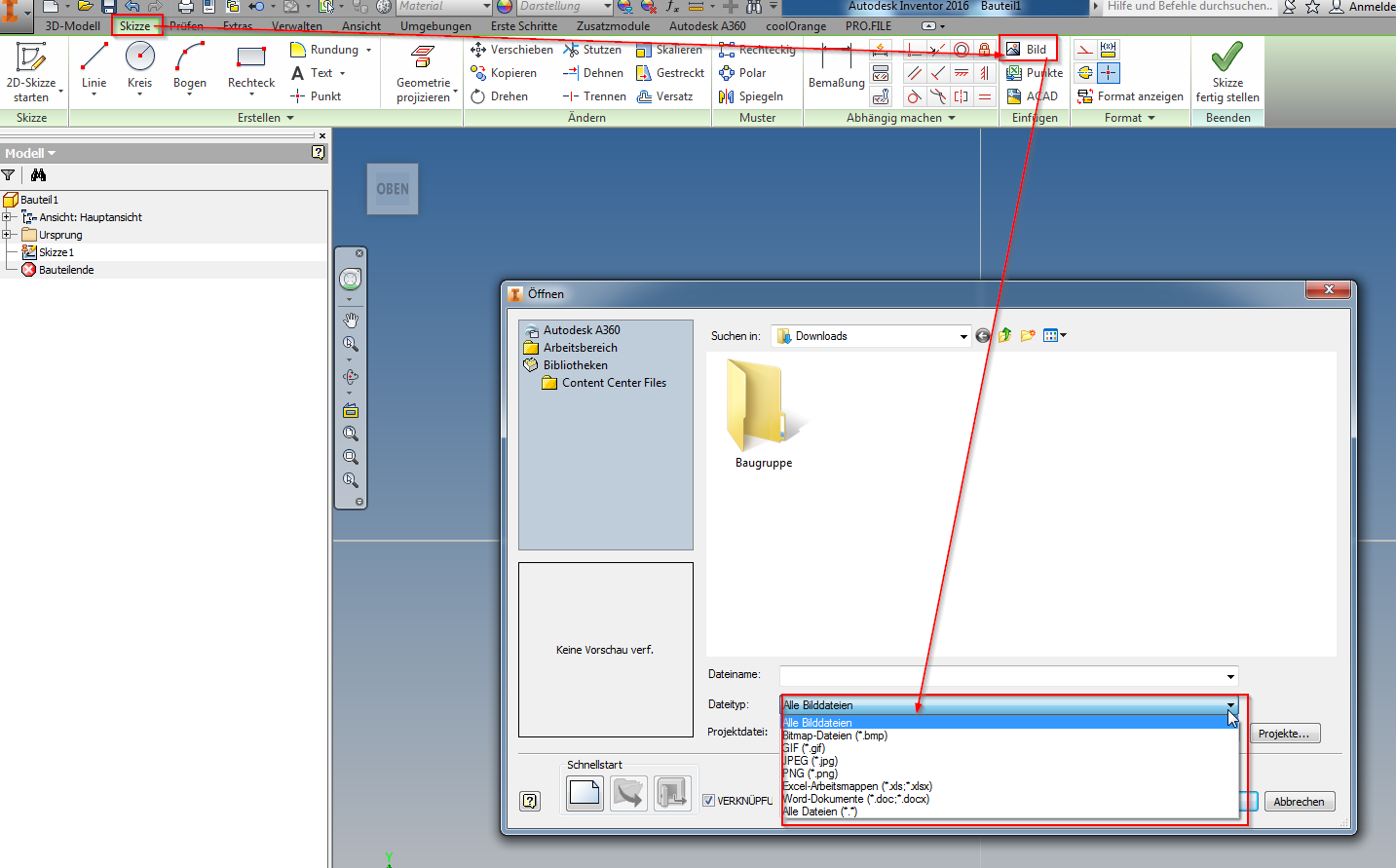Open the full navigation wheel
The width and height of the screenshot is (1396, 868).
[350, 280]
